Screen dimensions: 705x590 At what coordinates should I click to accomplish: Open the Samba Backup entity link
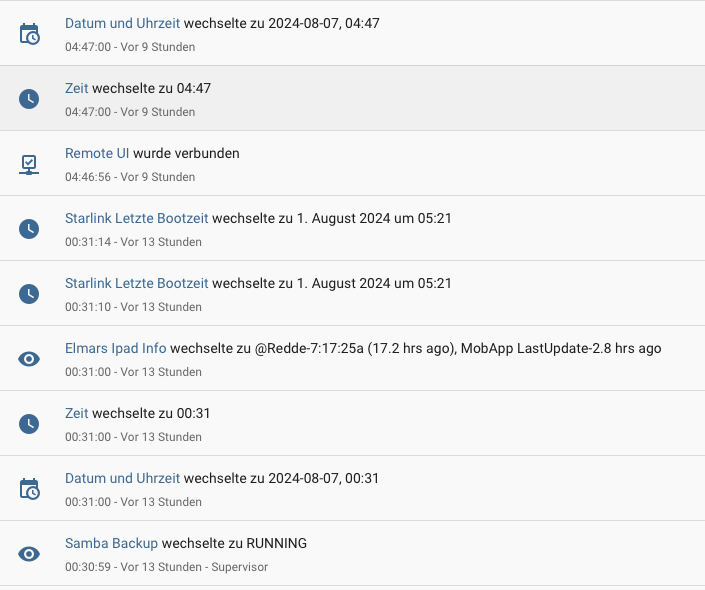pos(112,543)
